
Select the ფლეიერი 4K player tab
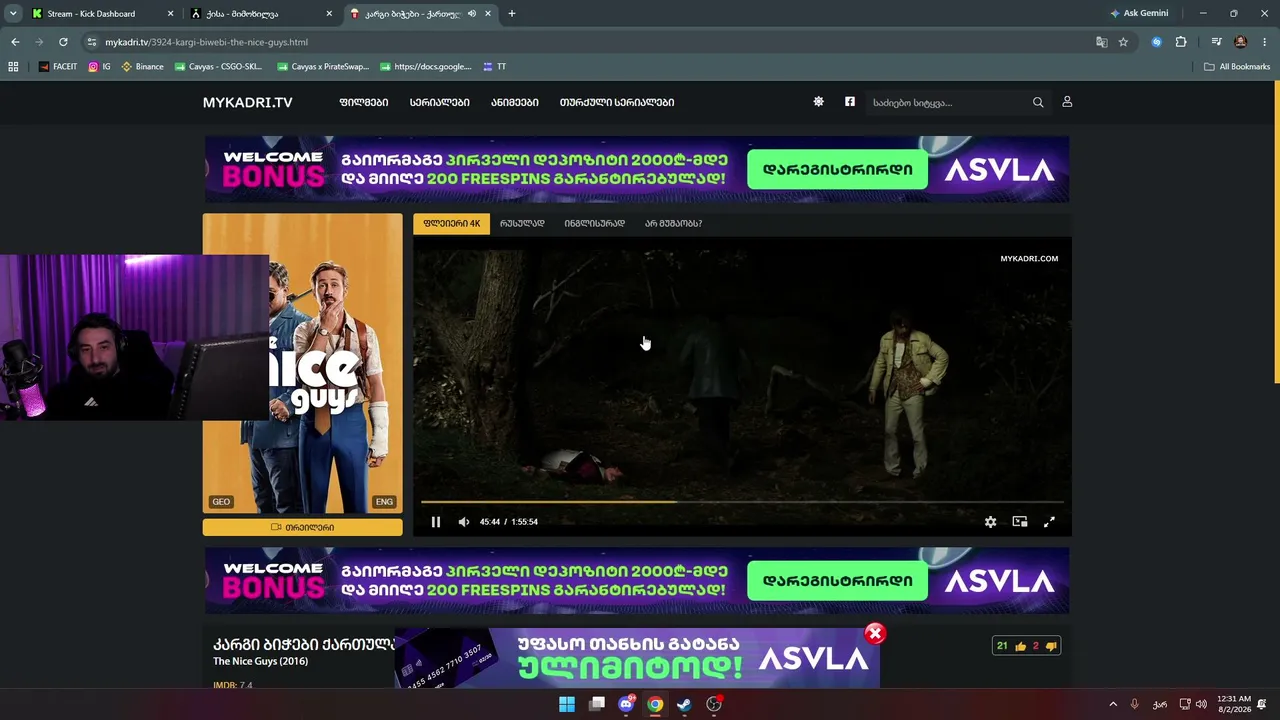click(452, 224)
